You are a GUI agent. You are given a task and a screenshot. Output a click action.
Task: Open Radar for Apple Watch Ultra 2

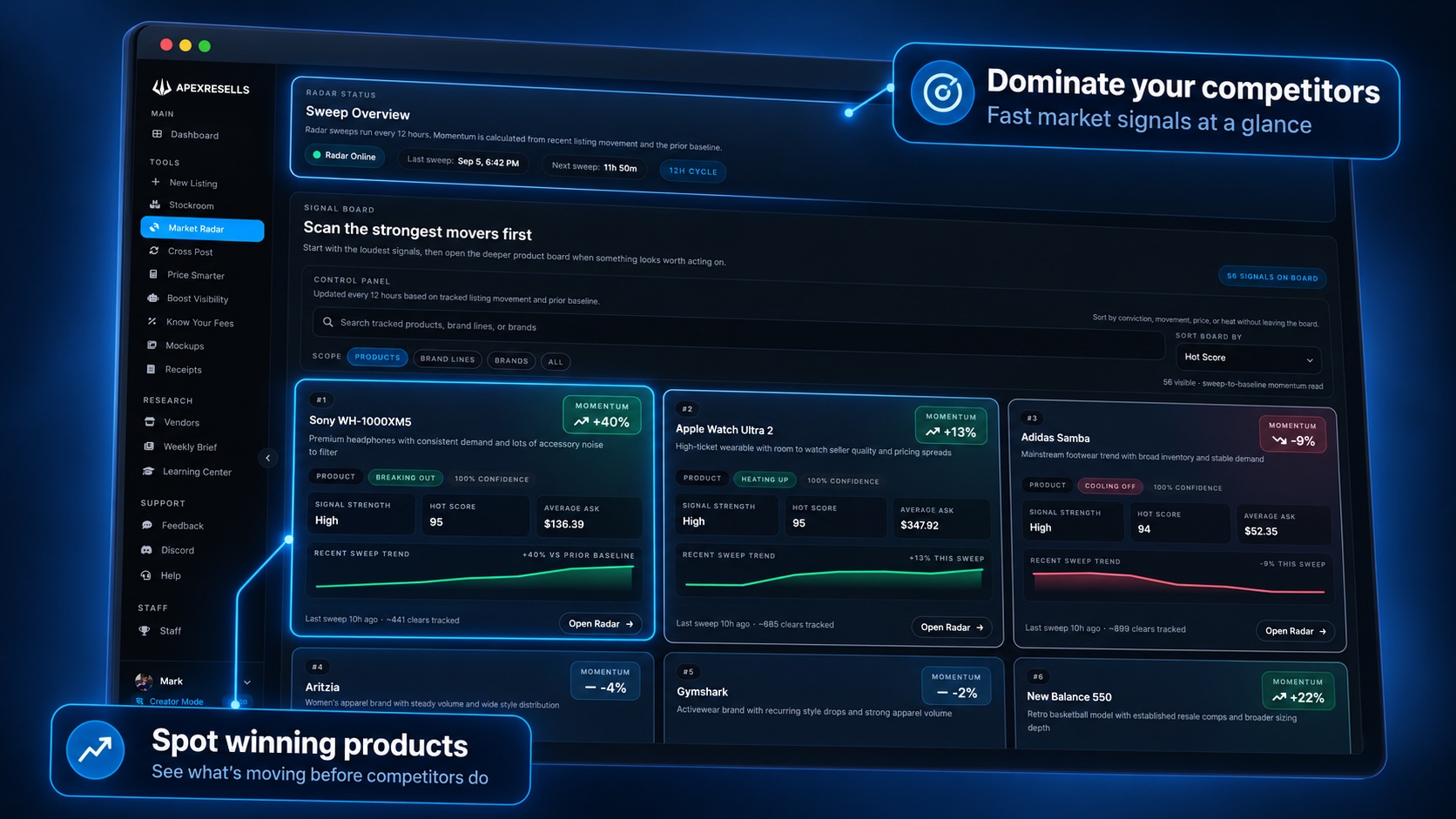pos(952,627)
